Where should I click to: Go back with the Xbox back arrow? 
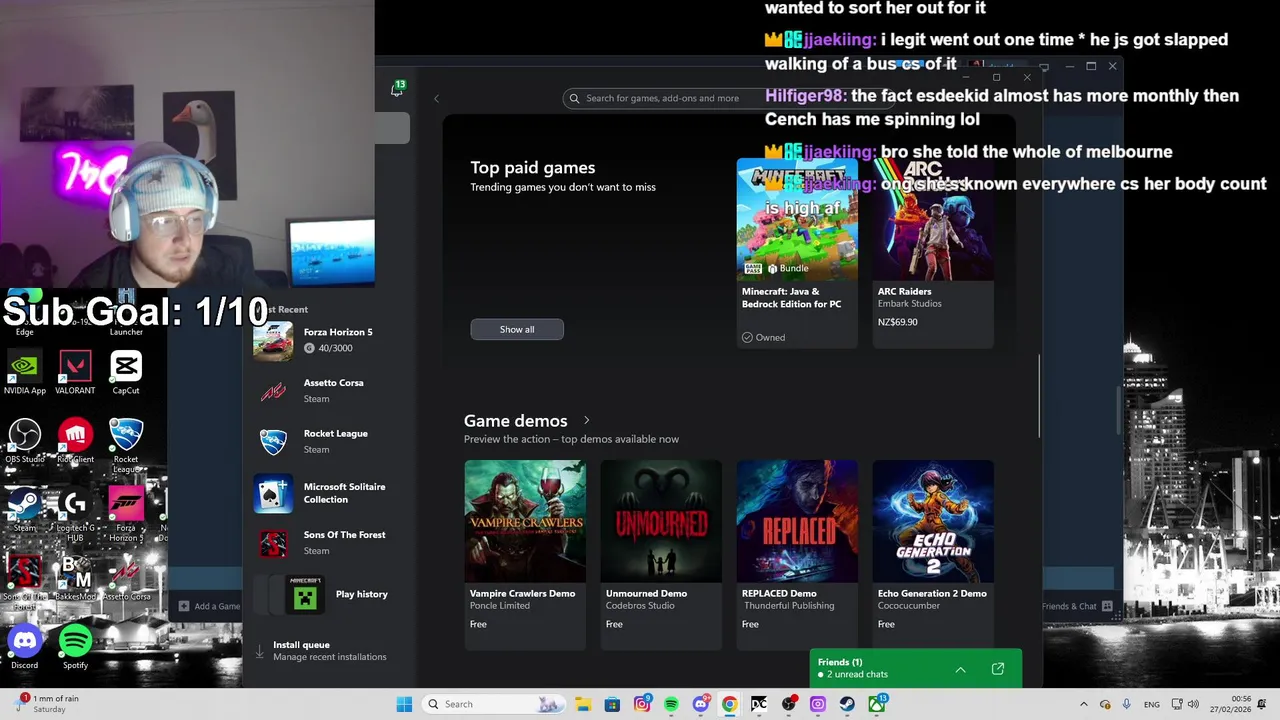coord(436,98)
